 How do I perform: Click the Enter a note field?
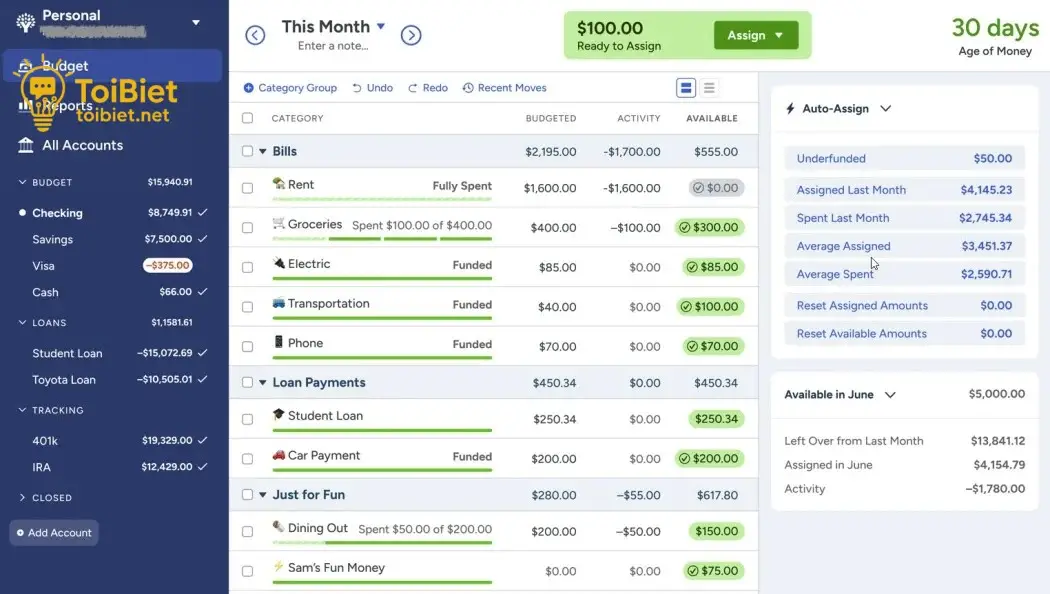coord(333,46)
